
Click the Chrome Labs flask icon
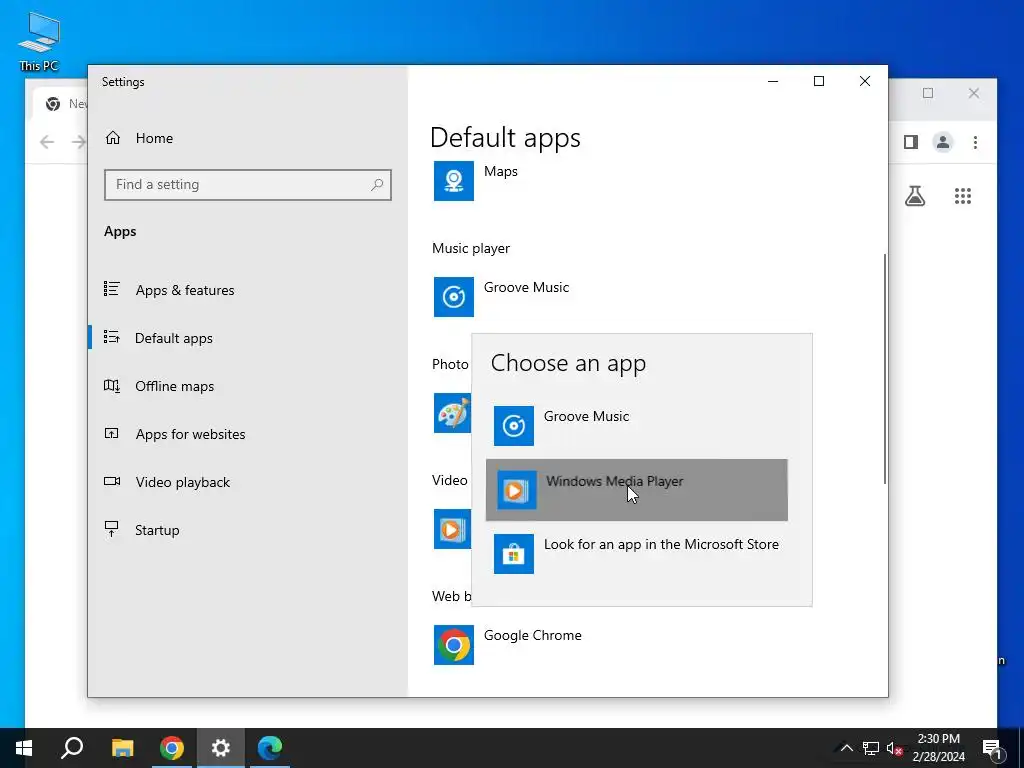[x=915, y=195]
